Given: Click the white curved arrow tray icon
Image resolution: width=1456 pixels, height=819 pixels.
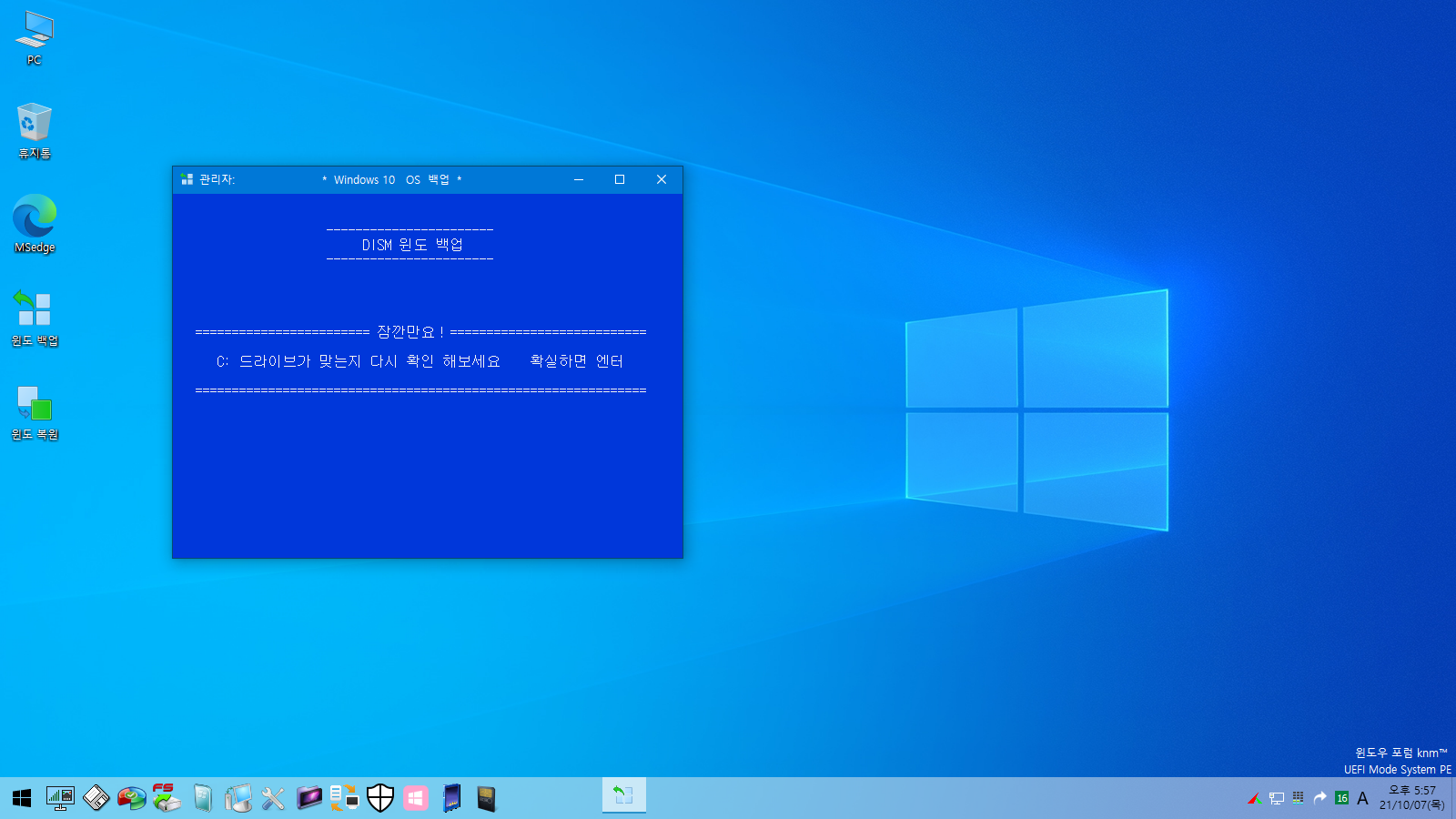Looking at the screenshot, I should pos(1319,797).
